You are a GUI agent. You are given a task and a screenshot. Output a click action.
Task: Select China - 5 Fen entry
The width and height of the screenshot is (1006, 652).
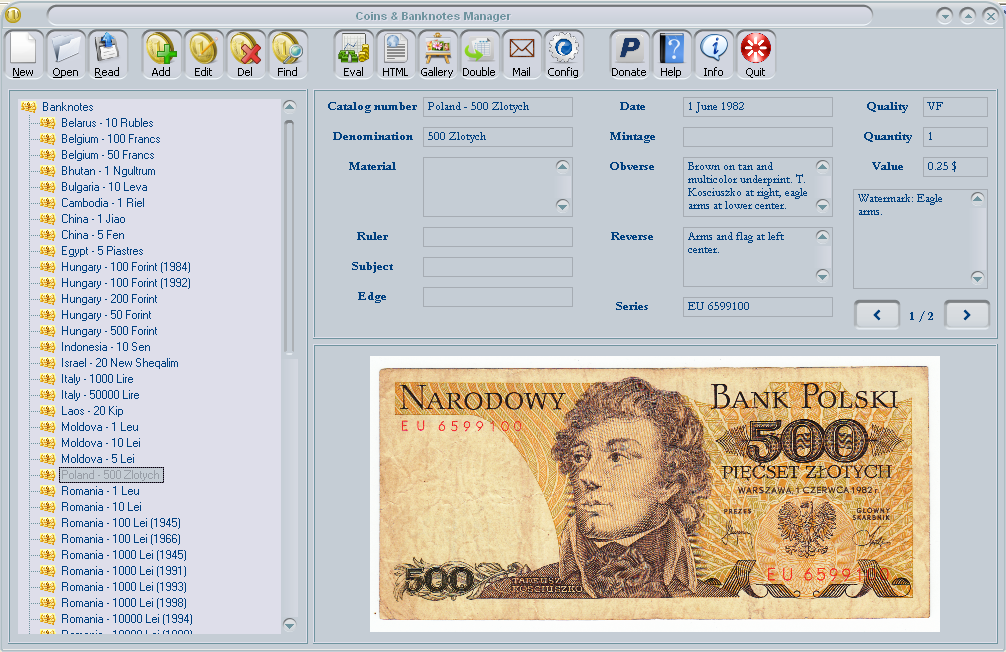[x=92, y=235]
